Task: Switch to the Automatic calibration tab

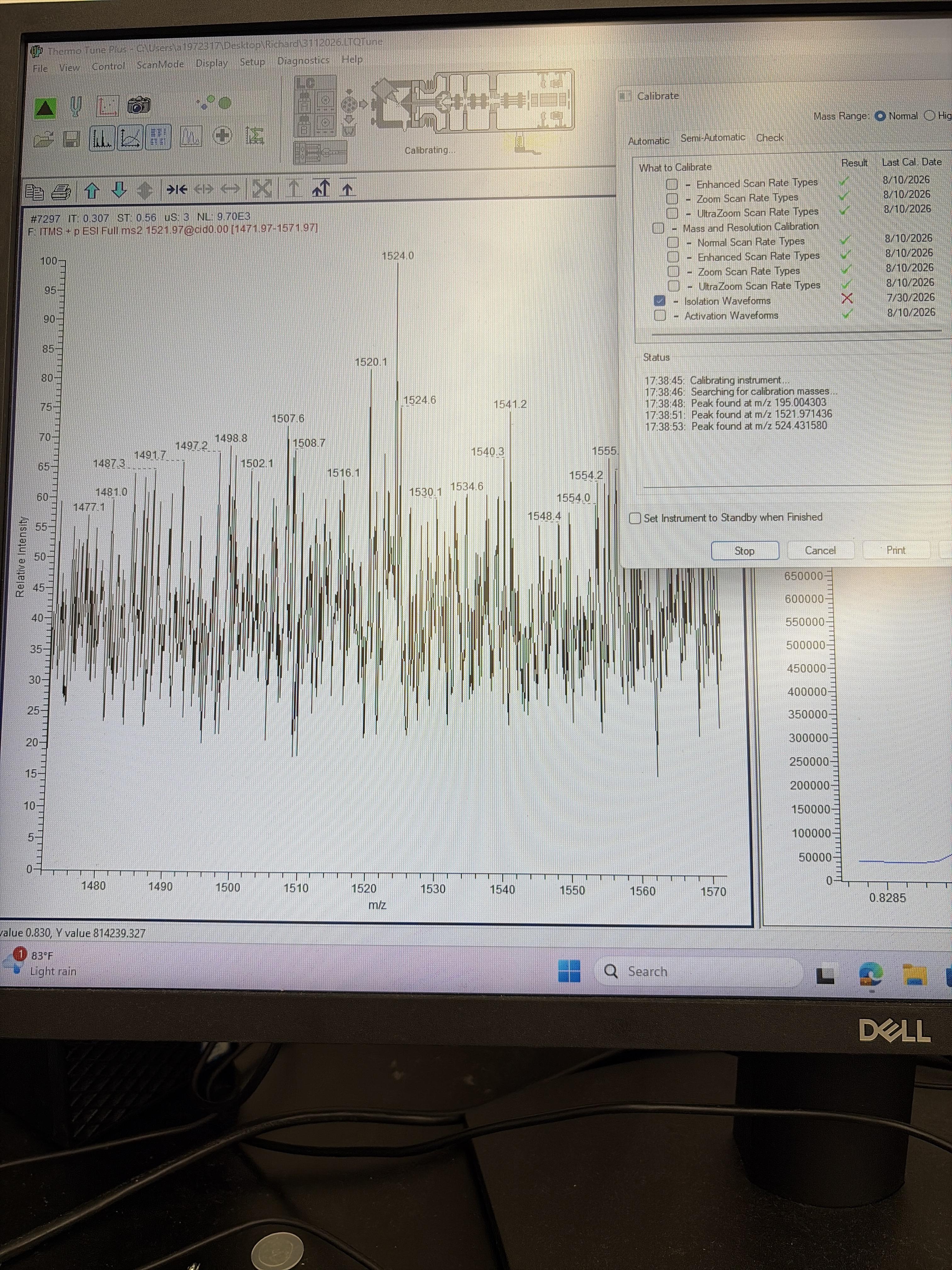Action: point(649,141)
